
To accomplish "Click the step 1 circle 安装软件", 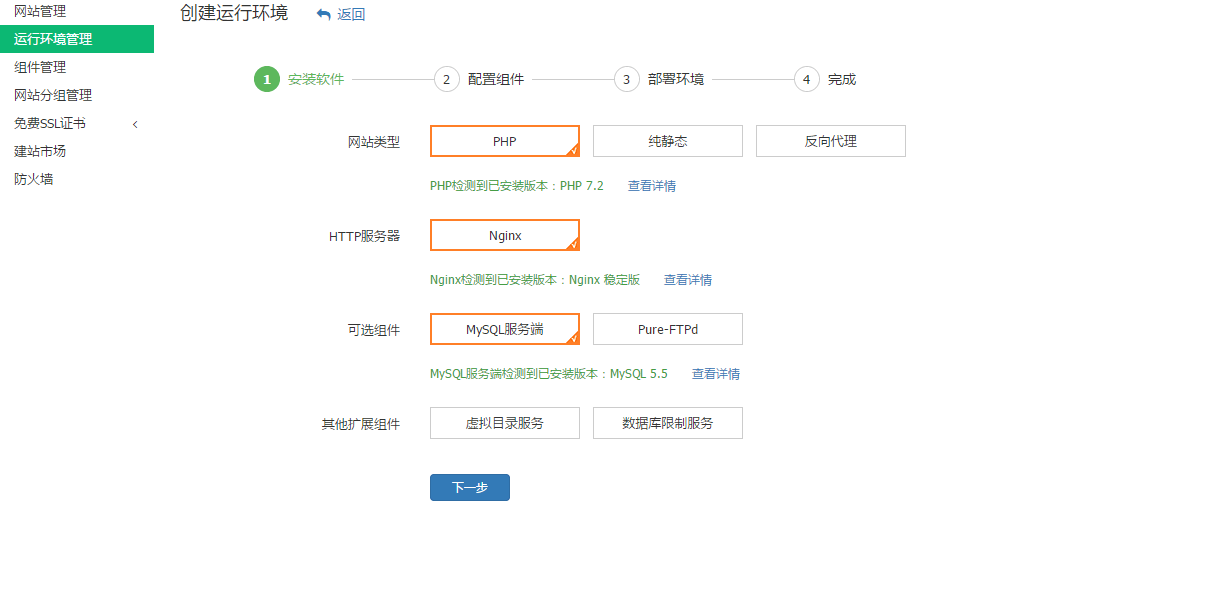I will tap(267, 80).
